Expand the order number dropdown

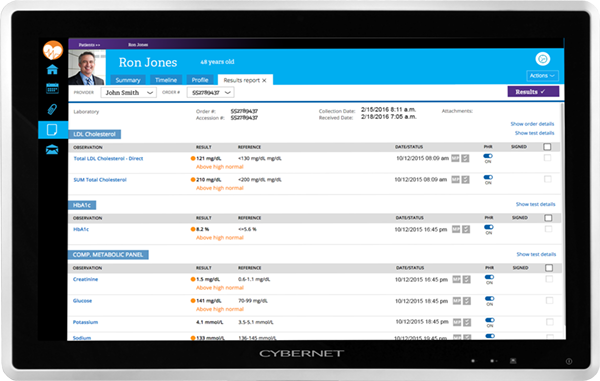(210, 93)
